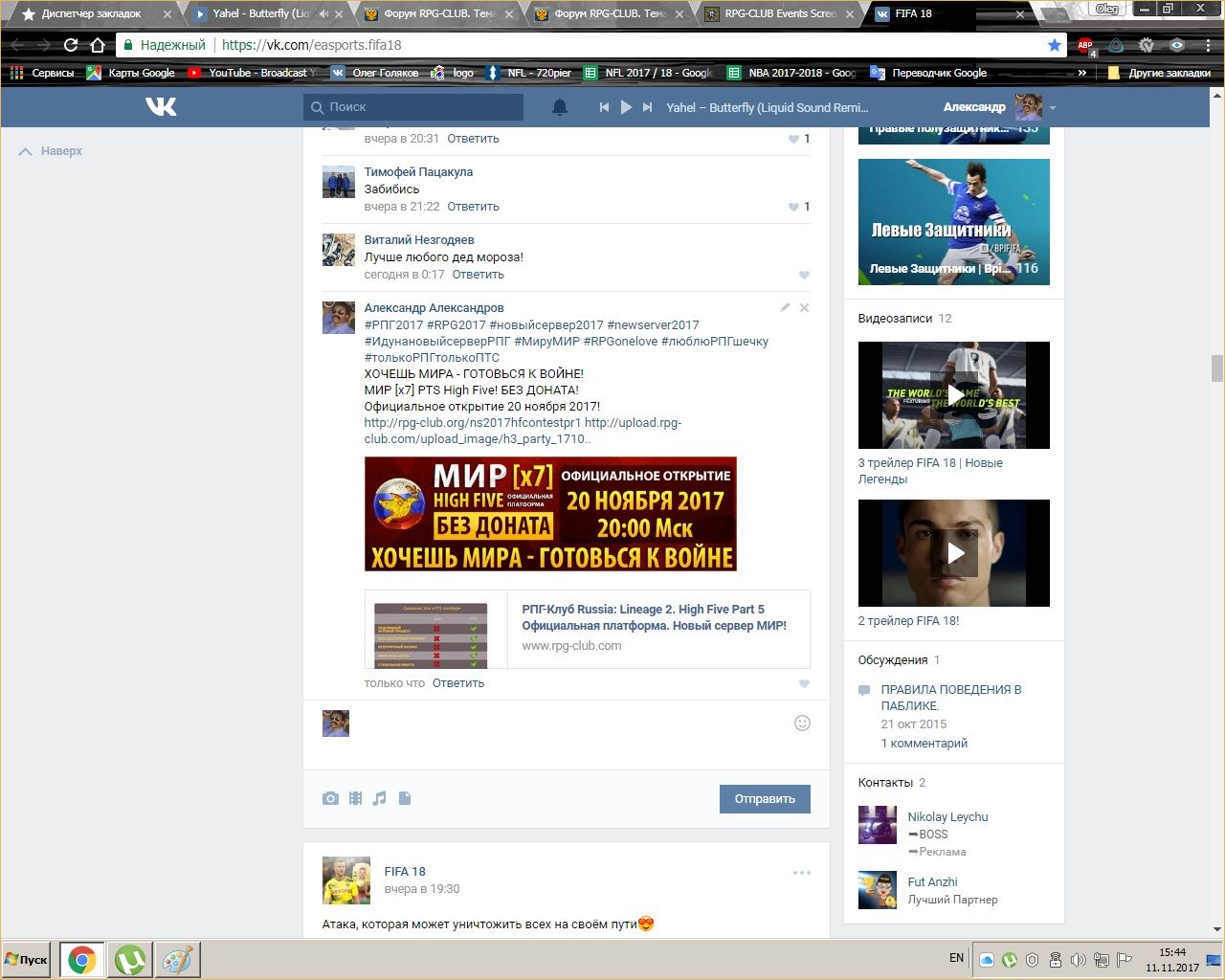
Task: Click the page vertical scrollbar thumb
Action: (1216, 367)
